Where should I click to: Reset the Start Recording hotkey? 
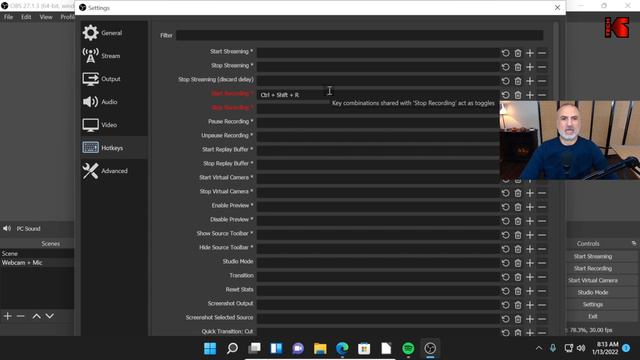click(505, 95)
